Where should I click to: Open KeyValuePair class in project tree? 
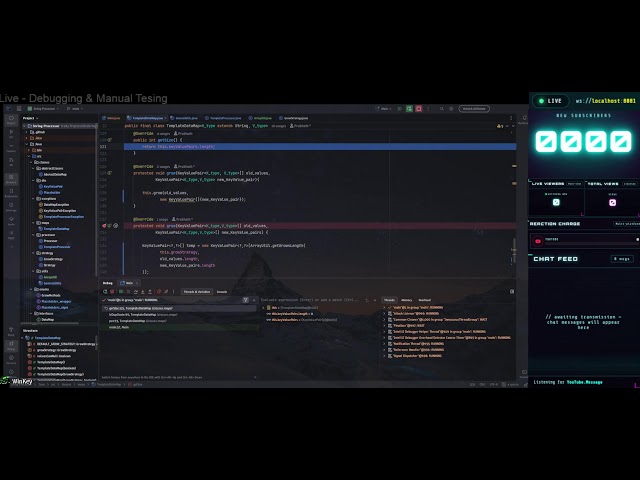[53, 187]
